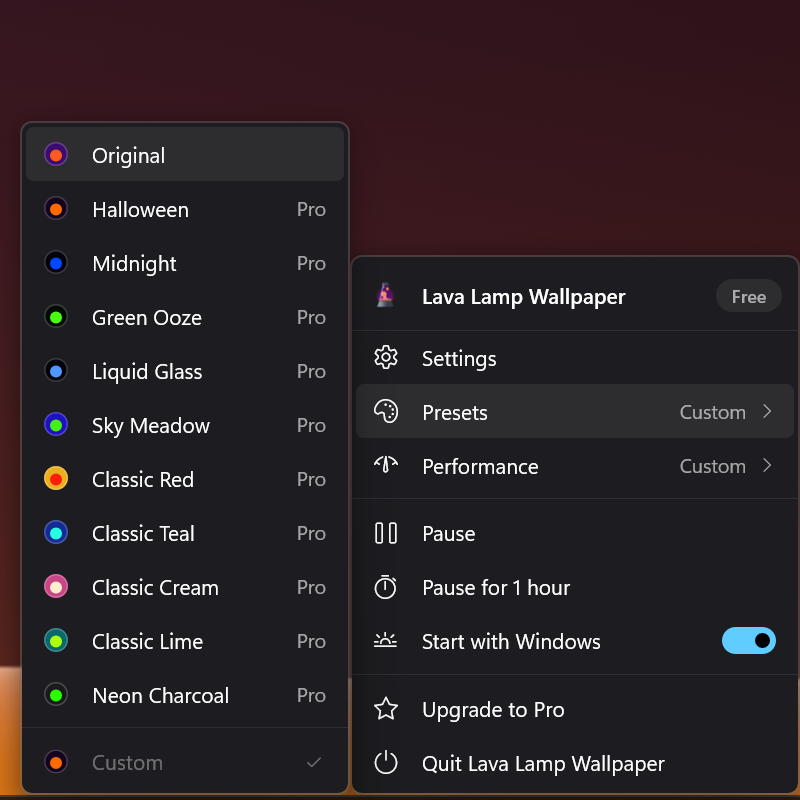Expand the Presets submenu chevron
The image size is (800, 800).
(767, 411)
